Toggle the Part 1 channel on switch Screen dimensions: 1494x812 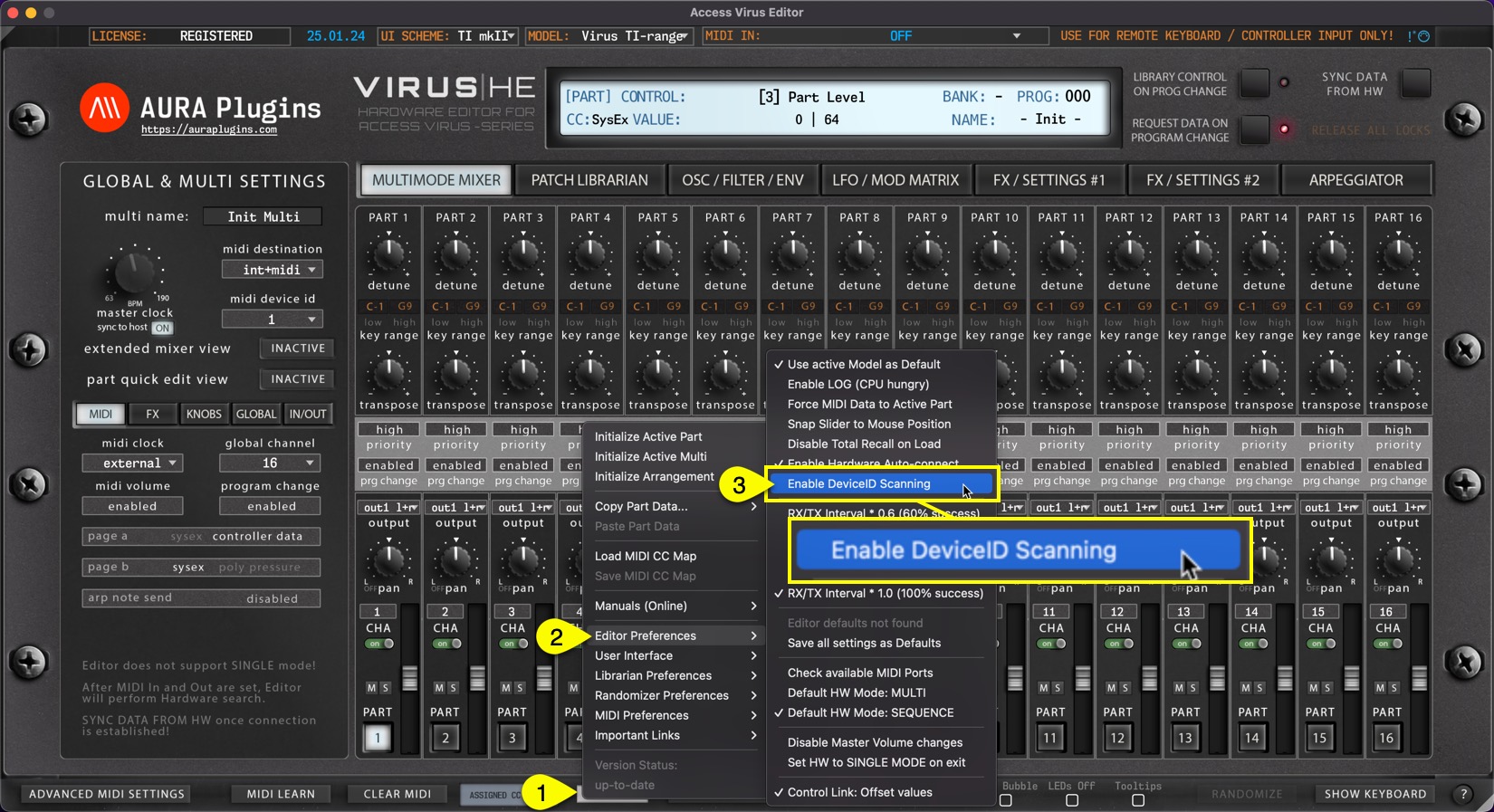pos(380,644)
